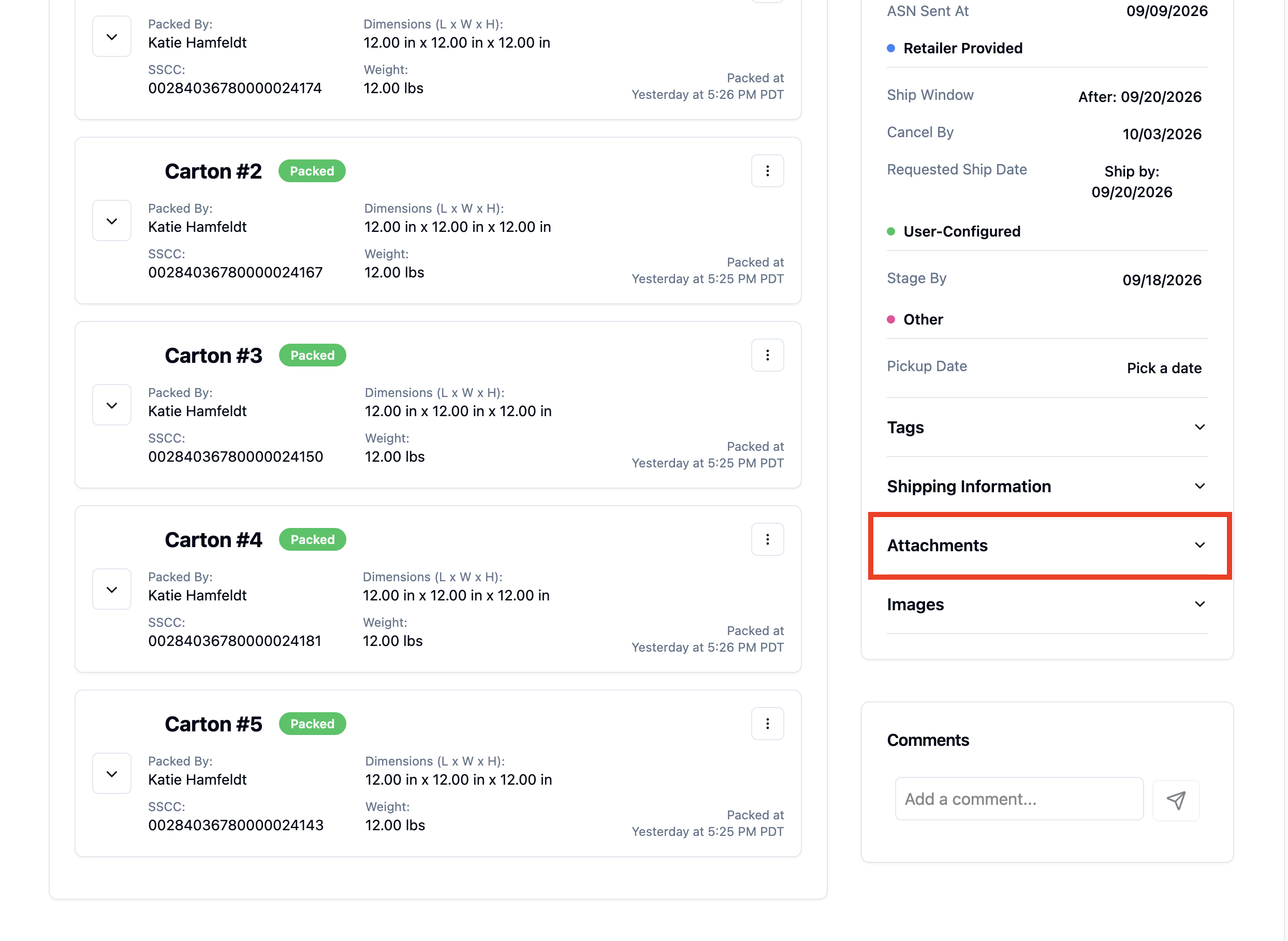
Task: Expand Carton #3 details chevron
Action: pyautogui.click(x=112, y=405)
